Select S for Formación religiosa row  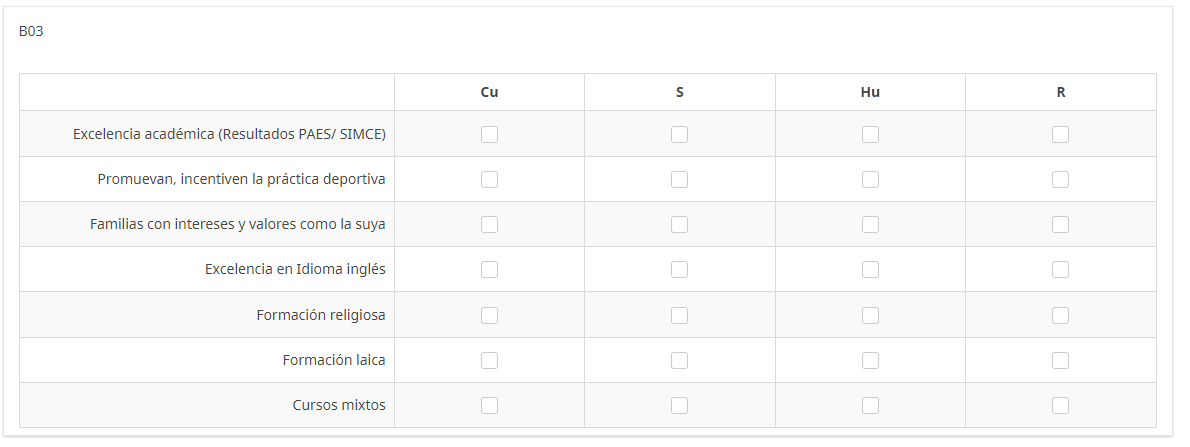679,315
